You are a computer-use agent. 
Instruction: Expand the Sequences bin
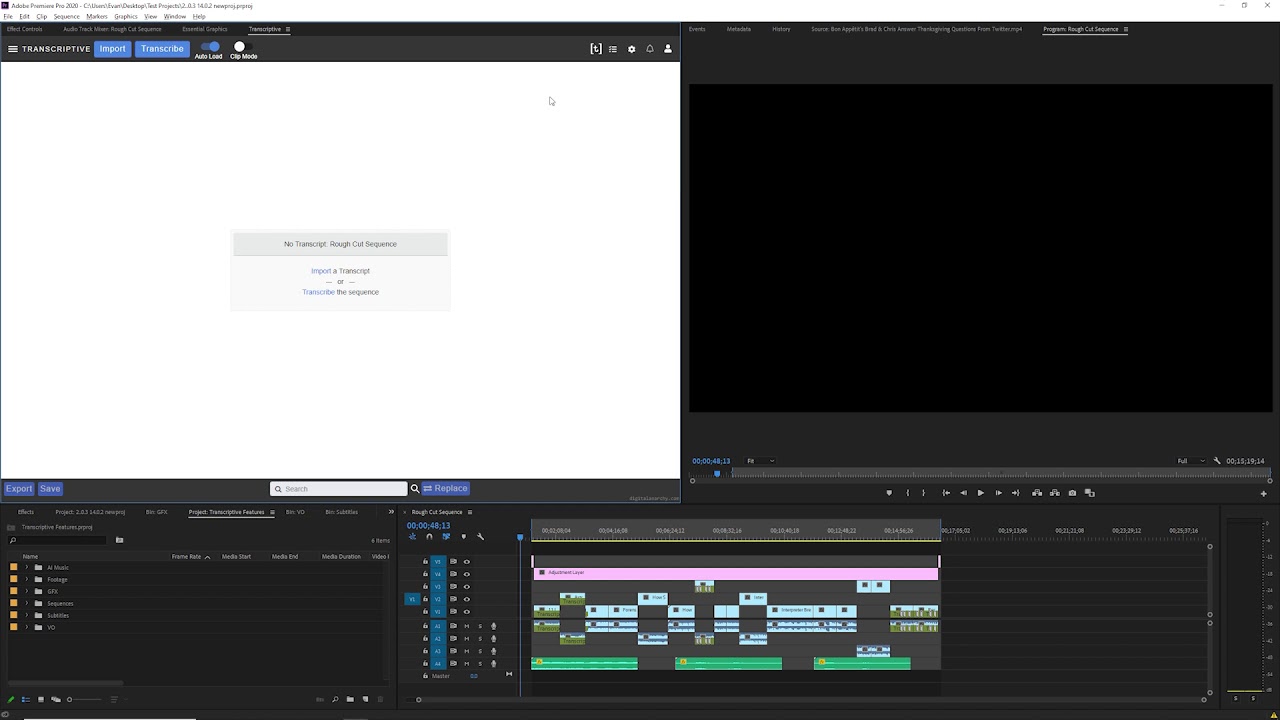pos(27,604)
